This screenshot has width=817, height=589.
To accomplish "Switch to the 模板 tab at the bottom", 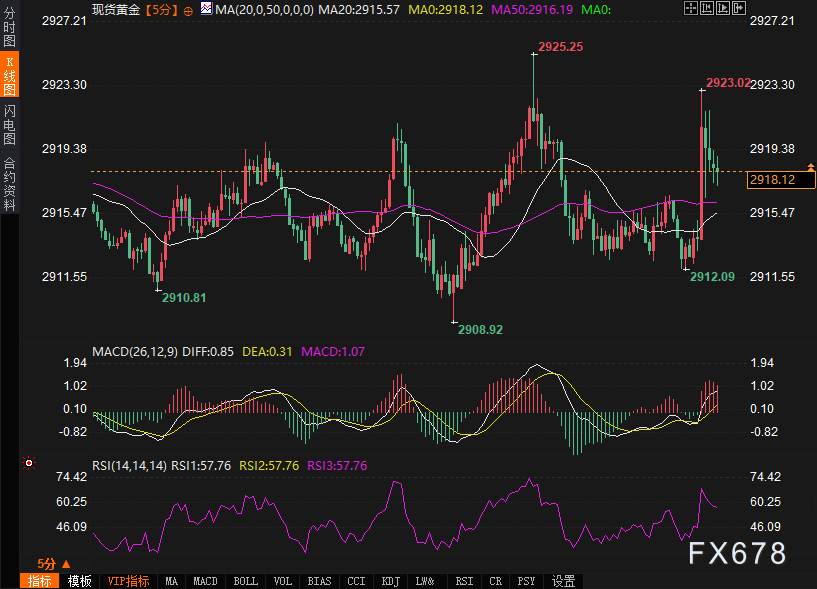I will tap(80, 581).
